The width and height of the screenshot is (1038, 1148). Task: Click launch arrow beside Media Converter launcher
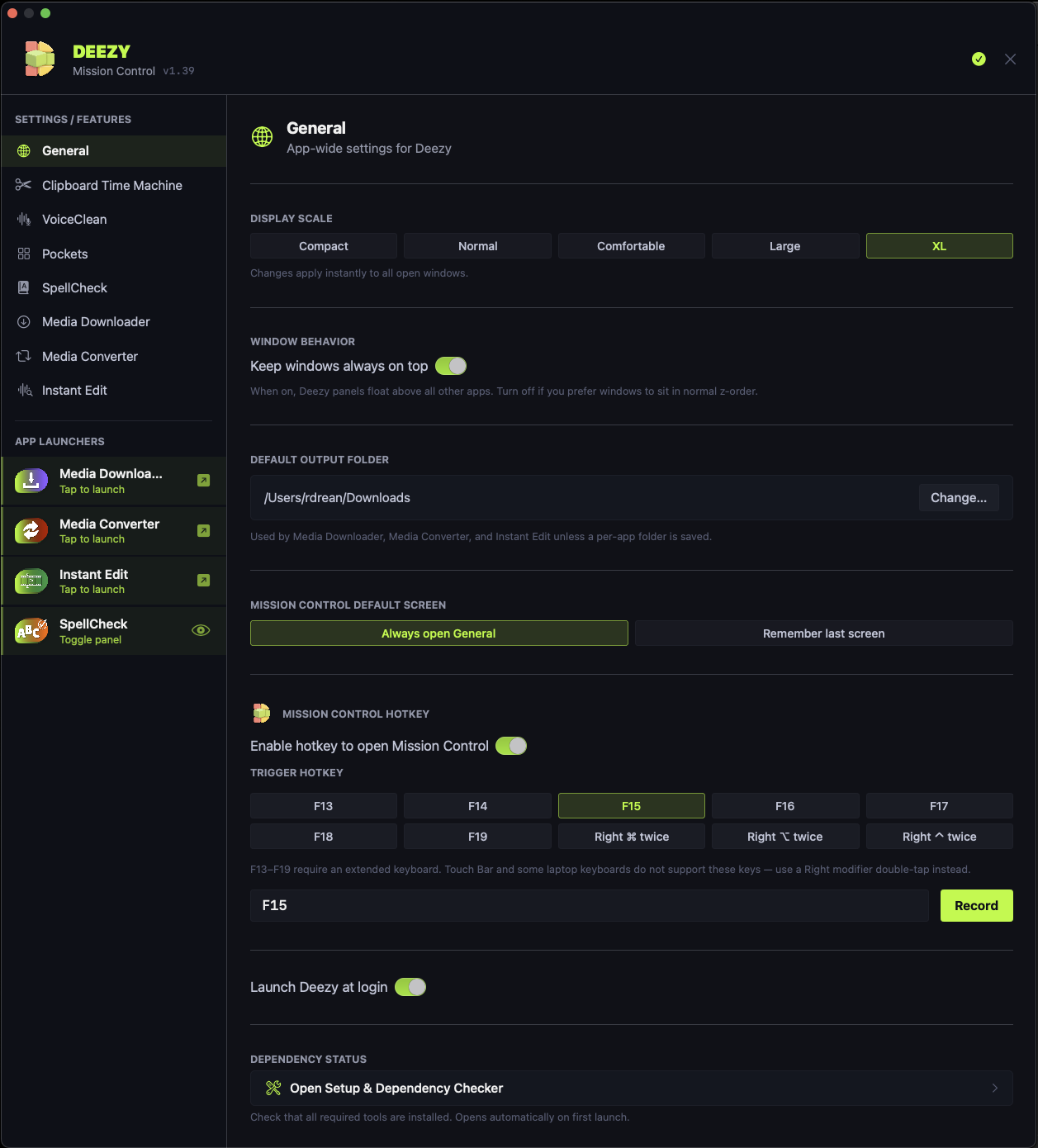coord(204,531)
